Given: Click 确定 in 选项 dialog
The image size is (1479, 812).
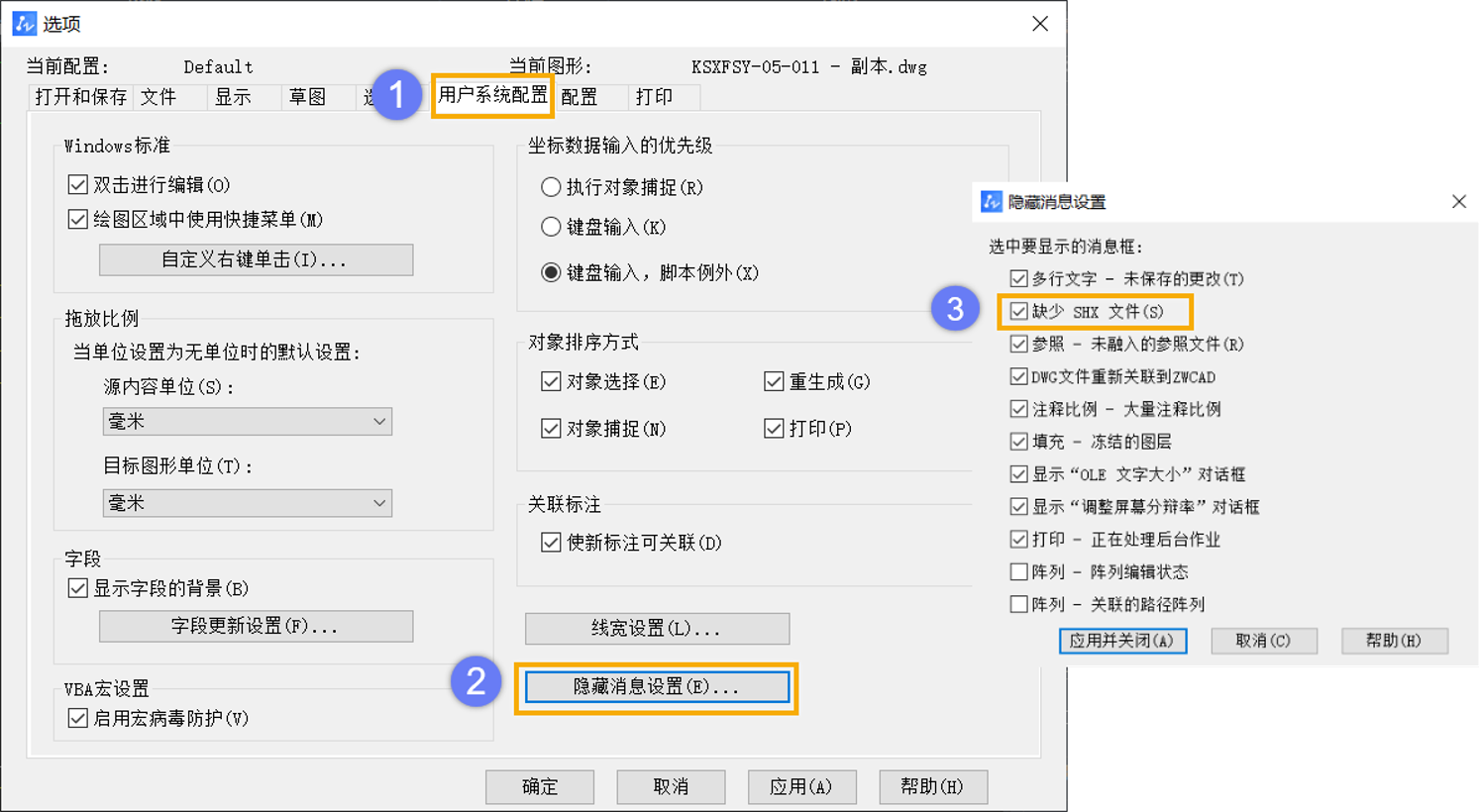Looking at the screenshot, I should (x=540, y=786).
